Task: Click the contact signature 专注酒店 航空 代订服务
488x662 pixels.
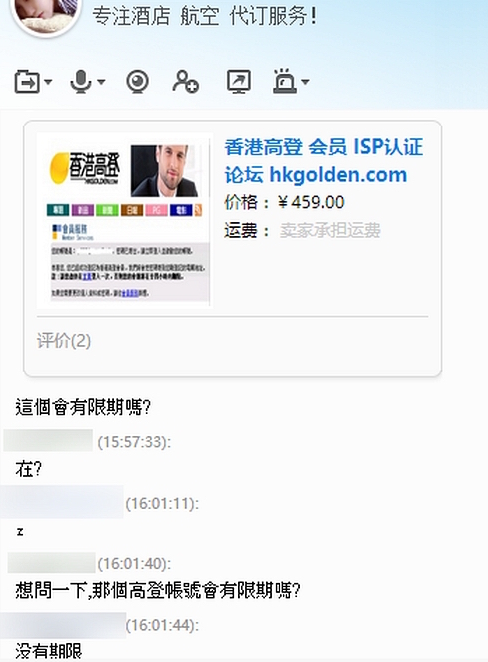Action: (x=204, y=16)
